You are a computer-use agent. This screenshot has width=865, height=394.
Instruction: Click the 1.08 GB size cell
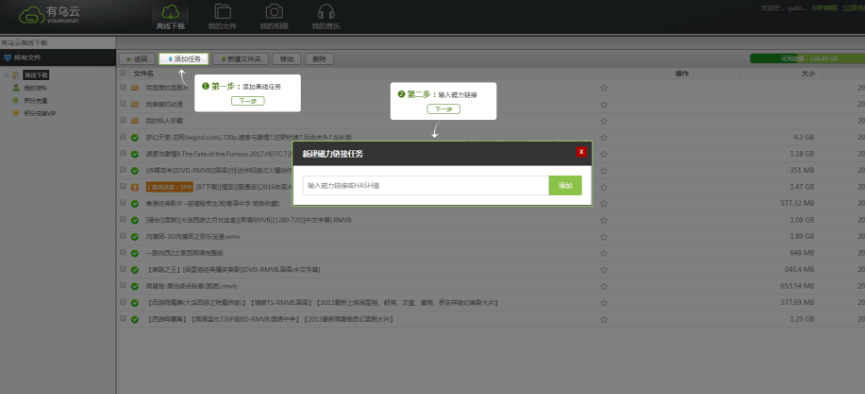[x=802, y=220]
